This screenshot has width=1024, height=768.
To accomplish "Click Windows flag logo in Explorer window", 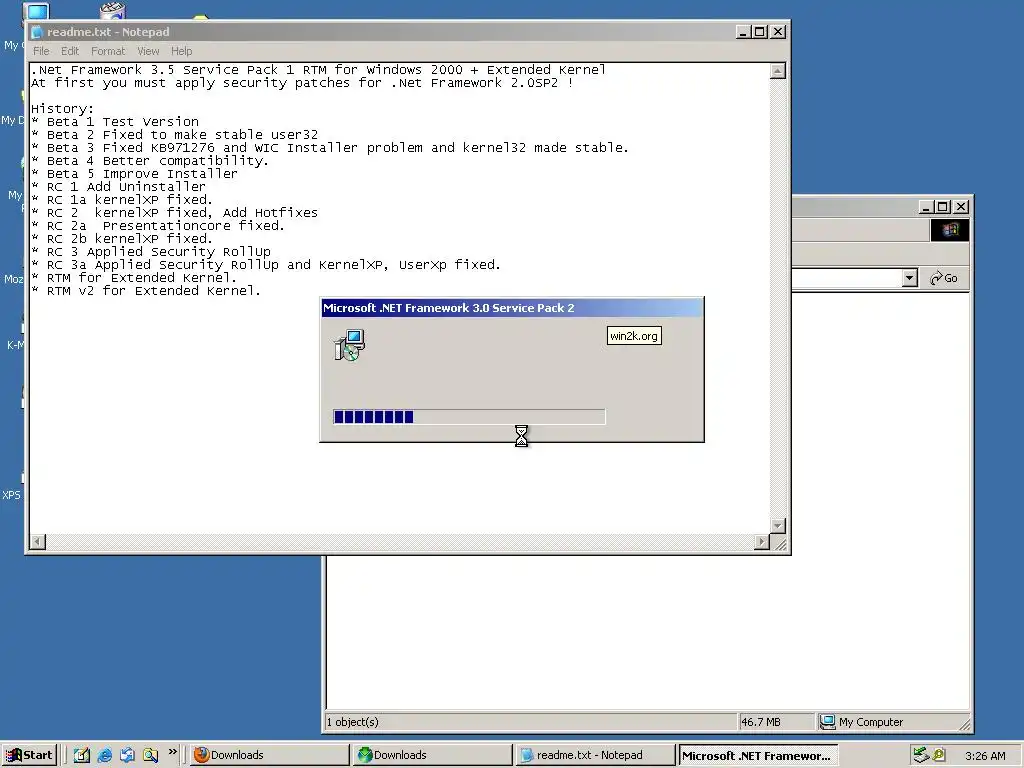I will [950, 230].
